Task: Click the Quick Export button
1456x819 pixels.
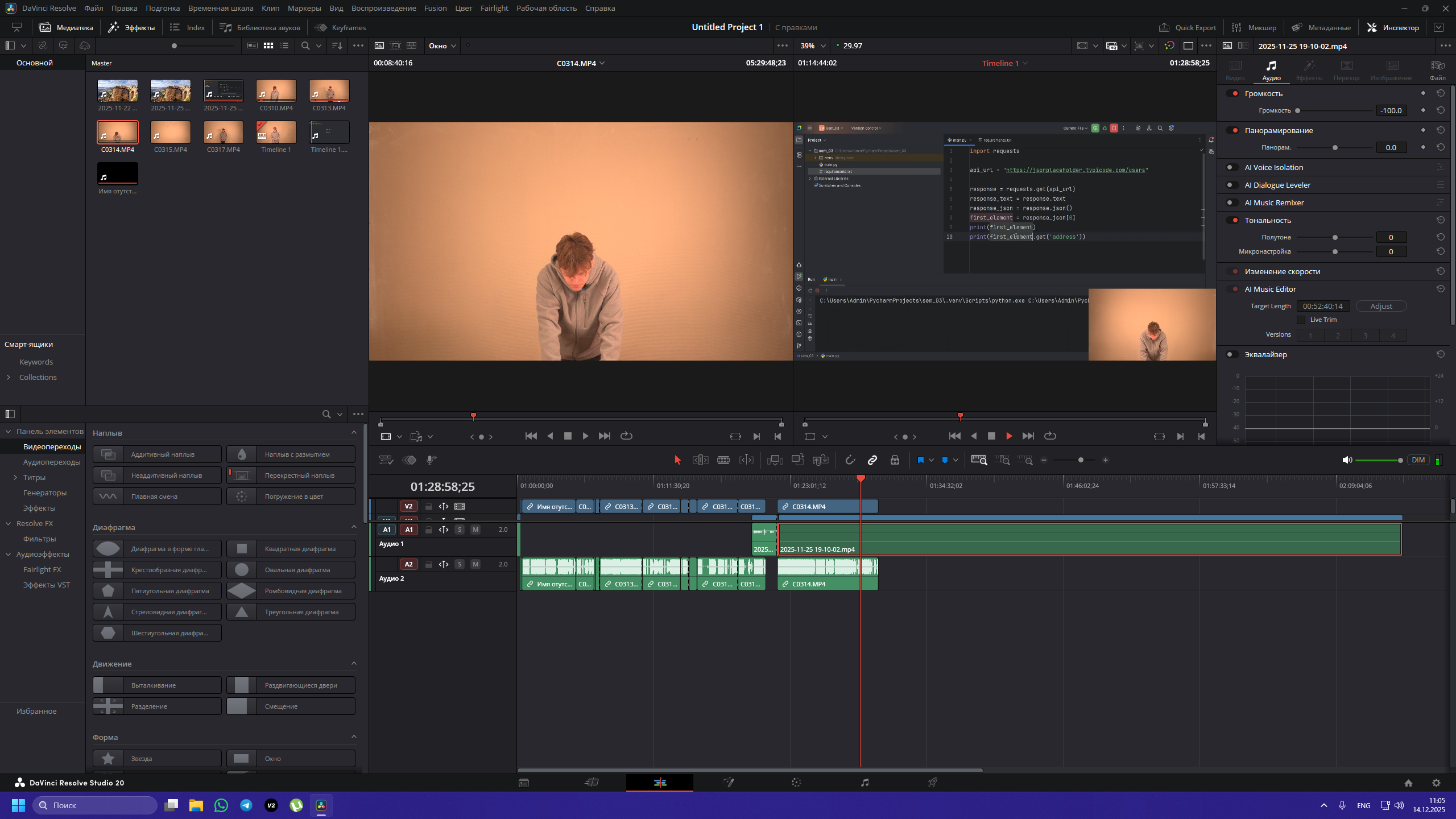Action: tap(1188, 27)
